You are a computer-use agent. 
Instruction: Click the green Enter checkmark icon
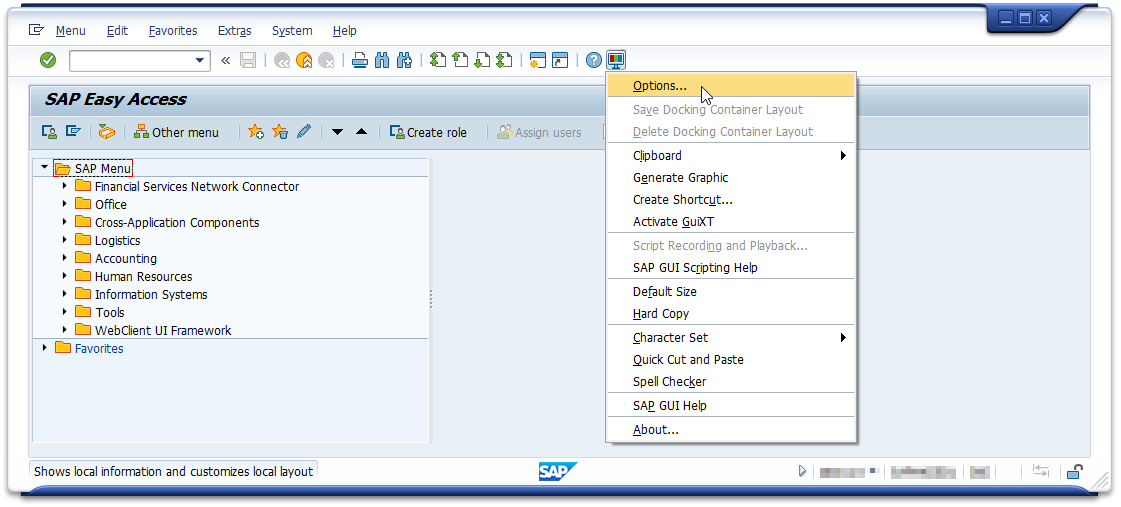[x=48, y=61]
